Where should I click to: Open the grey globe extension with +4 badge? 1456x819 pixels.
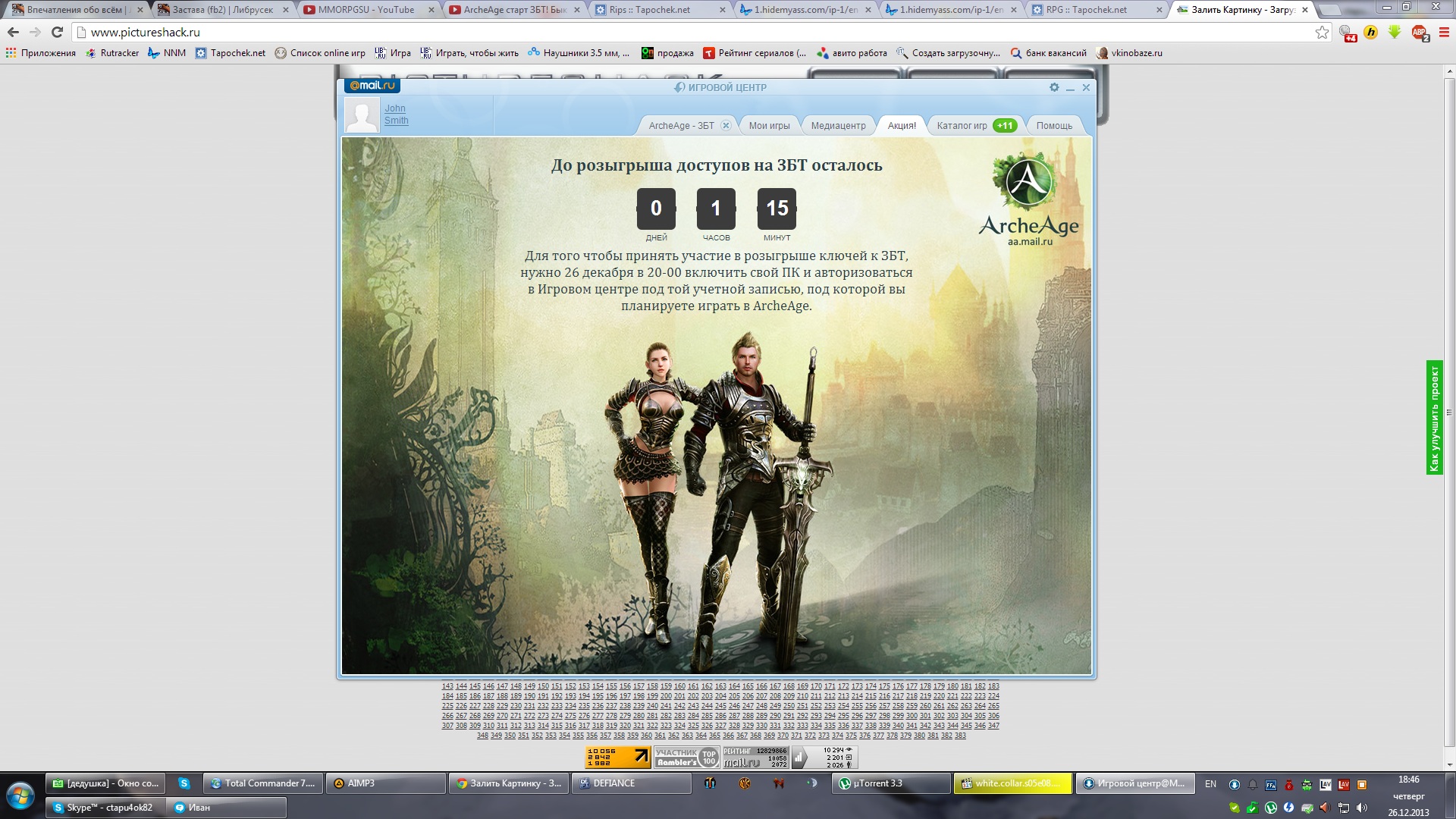(x=1347, y=33)
